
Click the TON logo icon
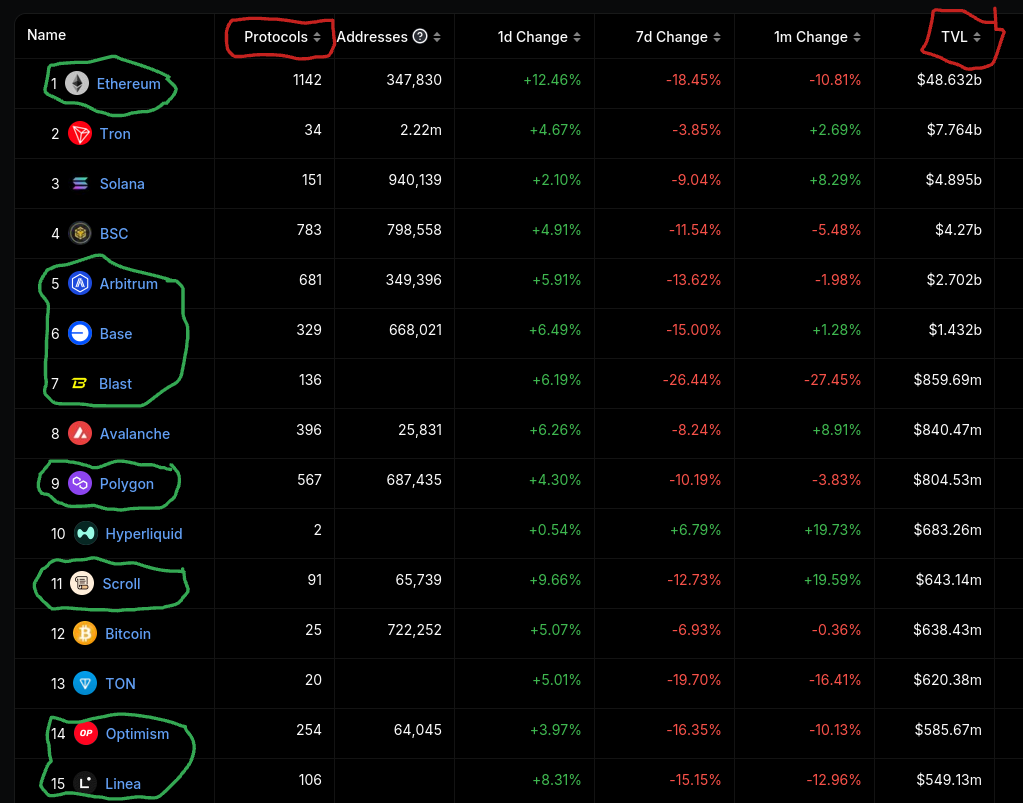click(x=85, y=684)
